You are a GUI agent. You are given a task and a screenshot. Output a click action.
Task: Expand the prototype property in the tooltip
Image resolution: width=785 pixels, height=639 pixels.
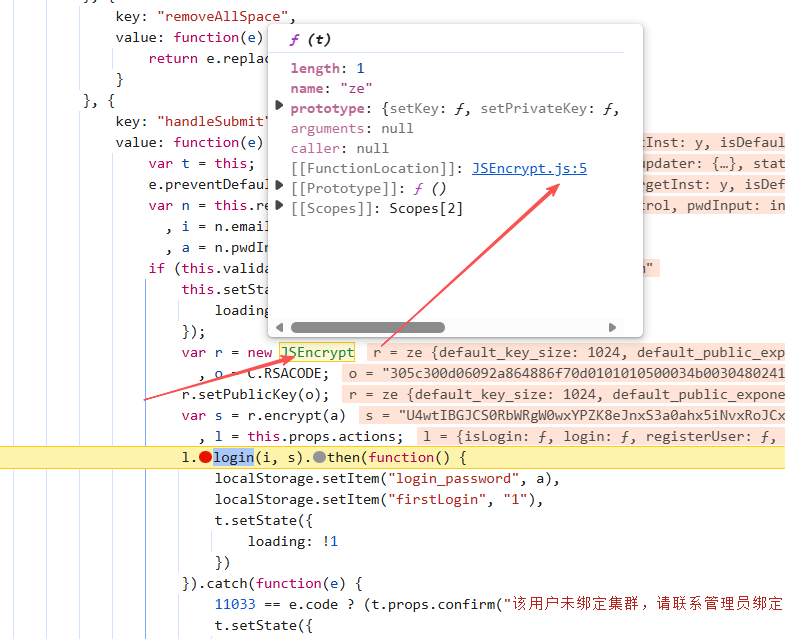279,106
